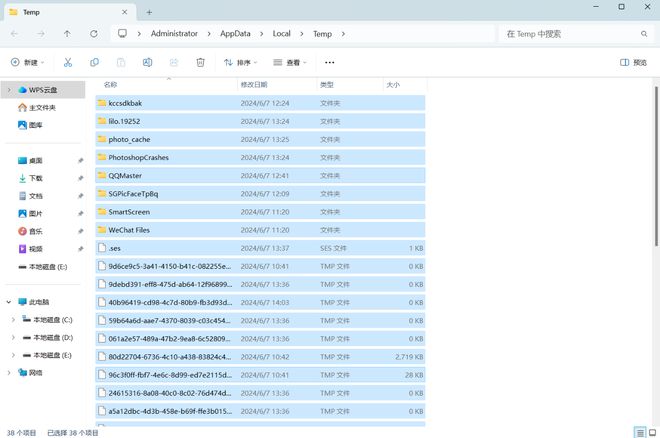Expand Local Disk (D:) in sidebar
This screenshot has width=660, height=438.
click(x=13, y=337)
